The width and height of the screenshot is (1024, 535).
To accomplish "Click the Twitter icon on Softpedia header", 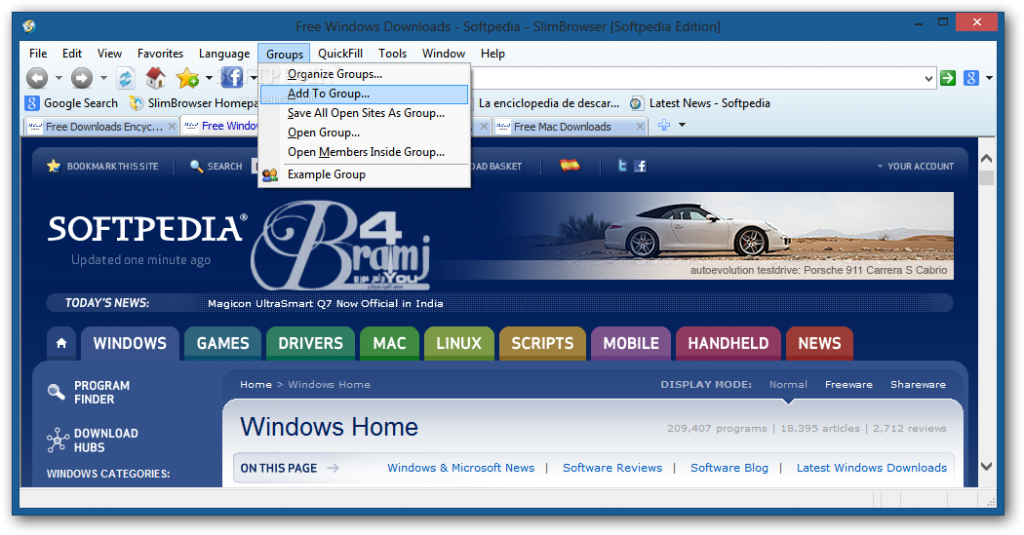I will coord(622,166).
